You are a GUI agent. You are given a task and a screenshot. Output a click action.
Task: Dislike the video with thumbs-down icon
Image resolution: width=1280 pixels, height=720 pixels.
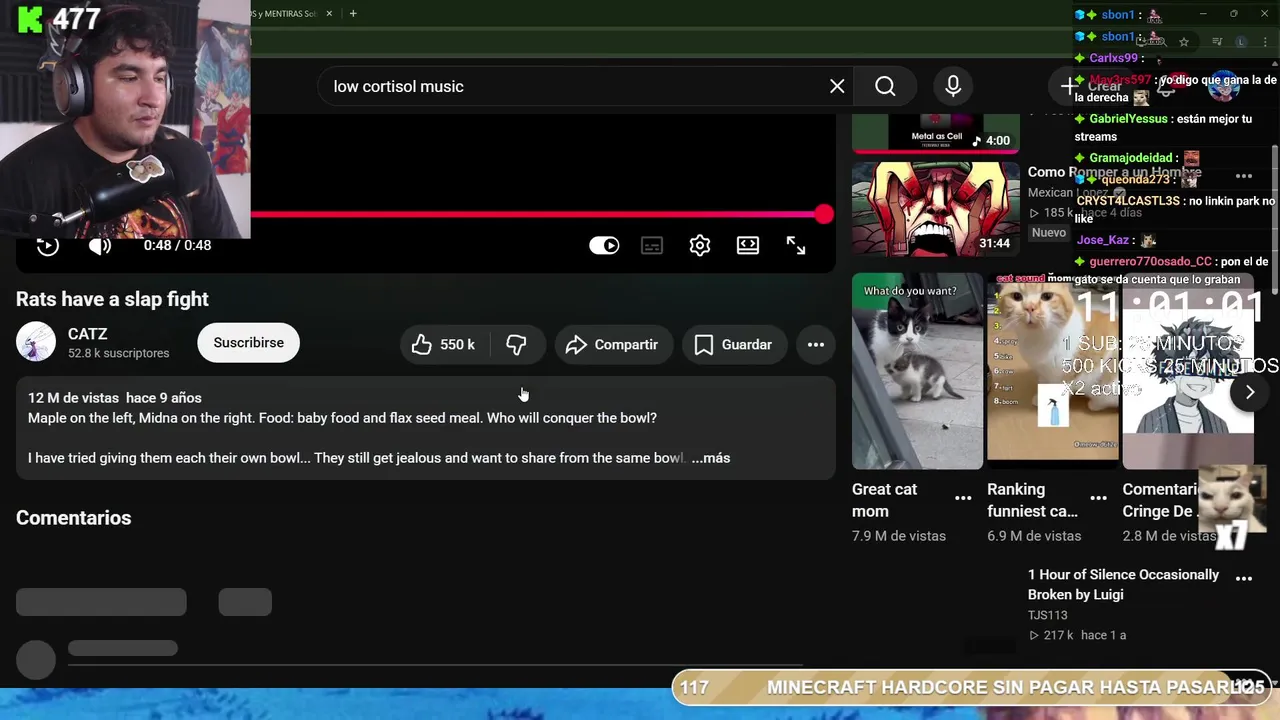[x=516, y=344]
